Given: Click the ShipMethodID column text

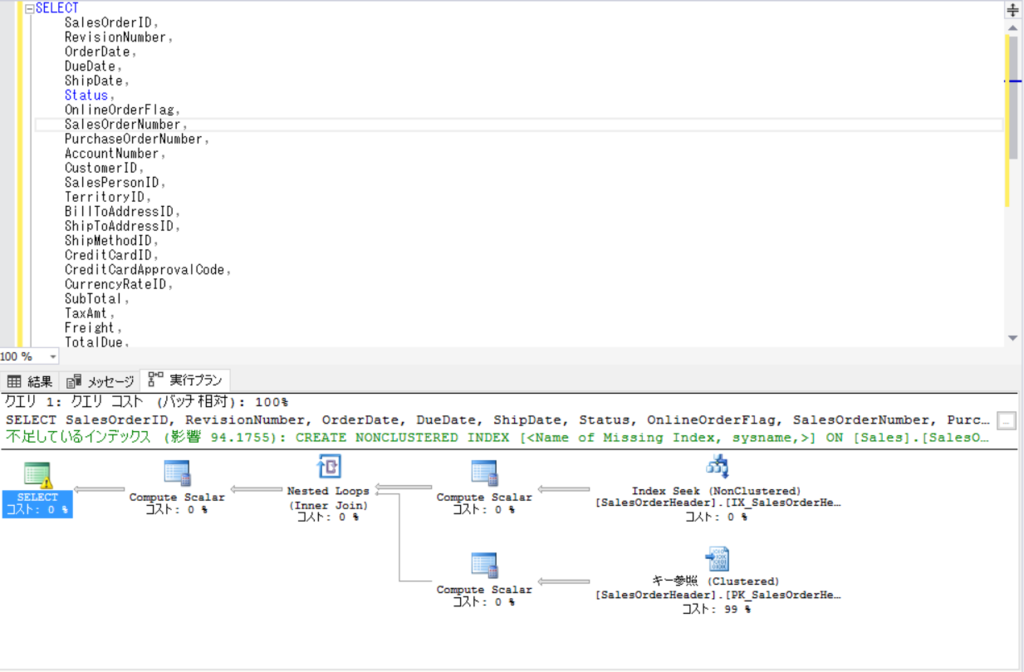Looking at the screenshot, I should [108, 241].
